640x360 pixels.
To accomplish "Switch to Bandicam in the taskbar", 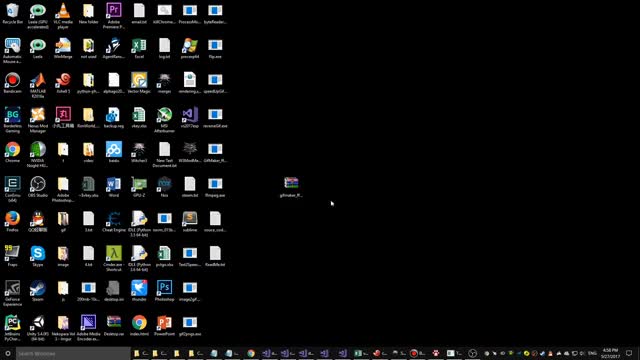I will pyautogui.click(x=418, y=353).
